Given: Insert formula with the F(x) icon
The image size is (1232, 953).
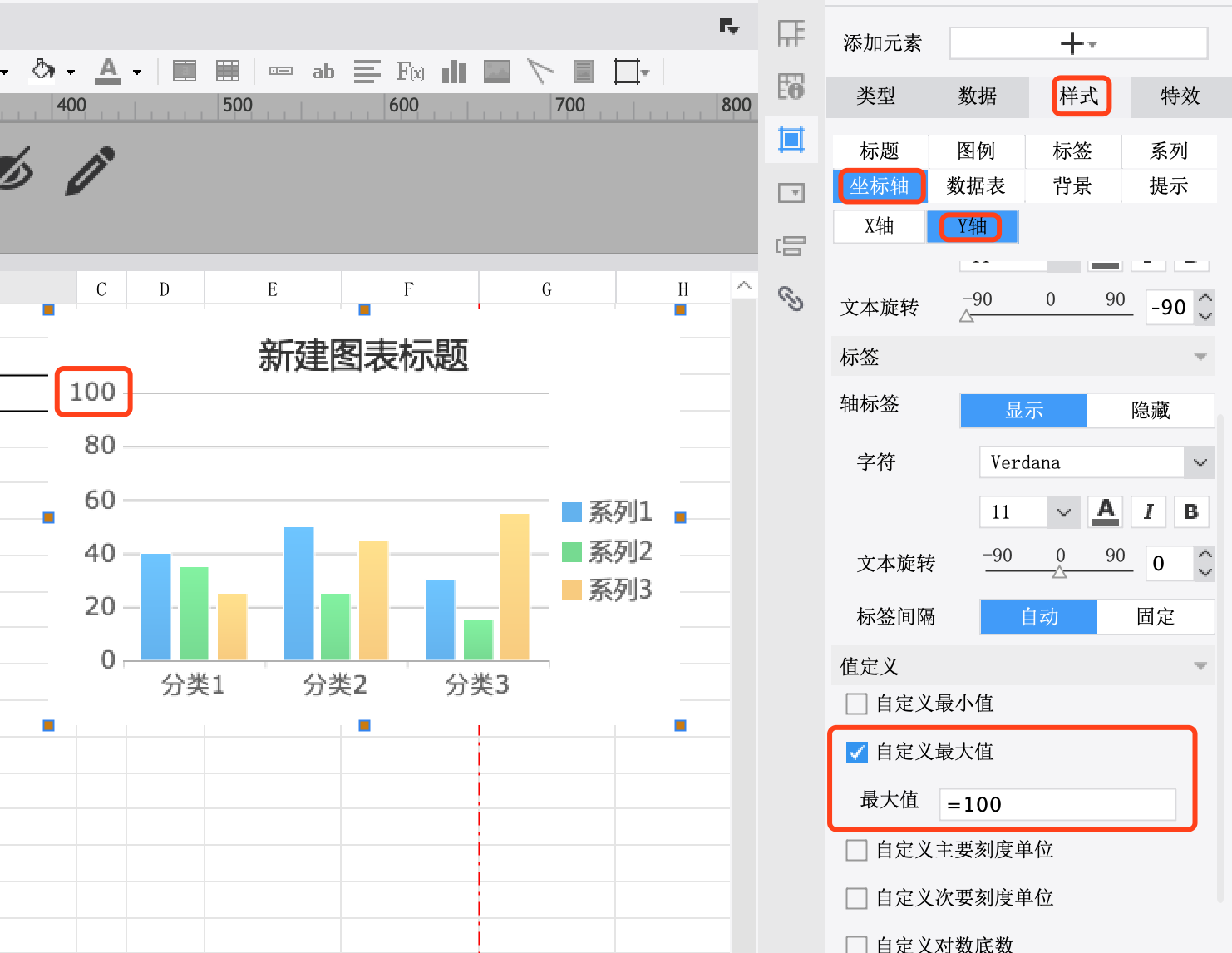Looking at the screenshot, I should pos(411,72).
